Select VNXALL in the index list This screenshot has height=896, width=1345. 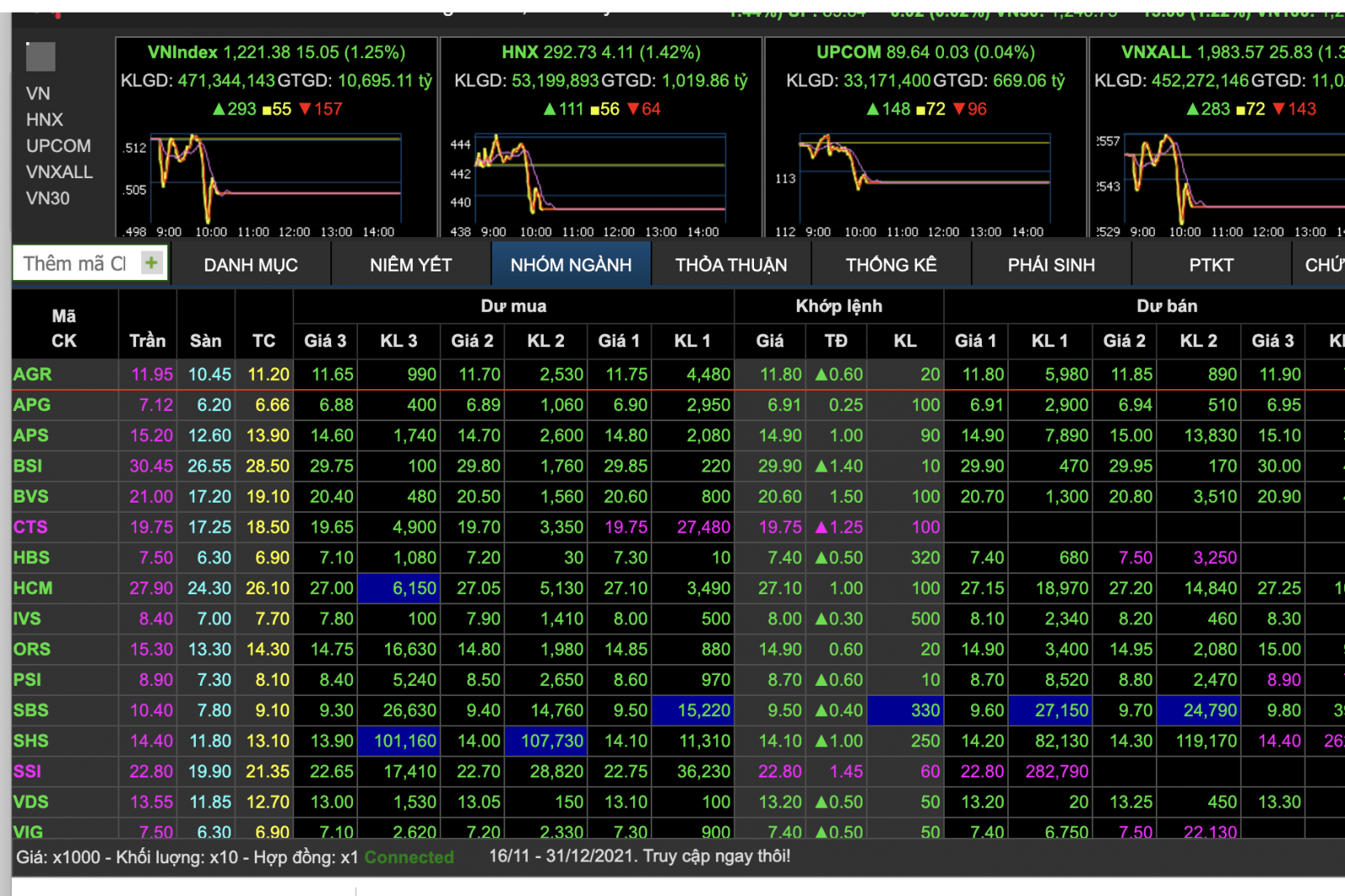[x=59, y=171]
